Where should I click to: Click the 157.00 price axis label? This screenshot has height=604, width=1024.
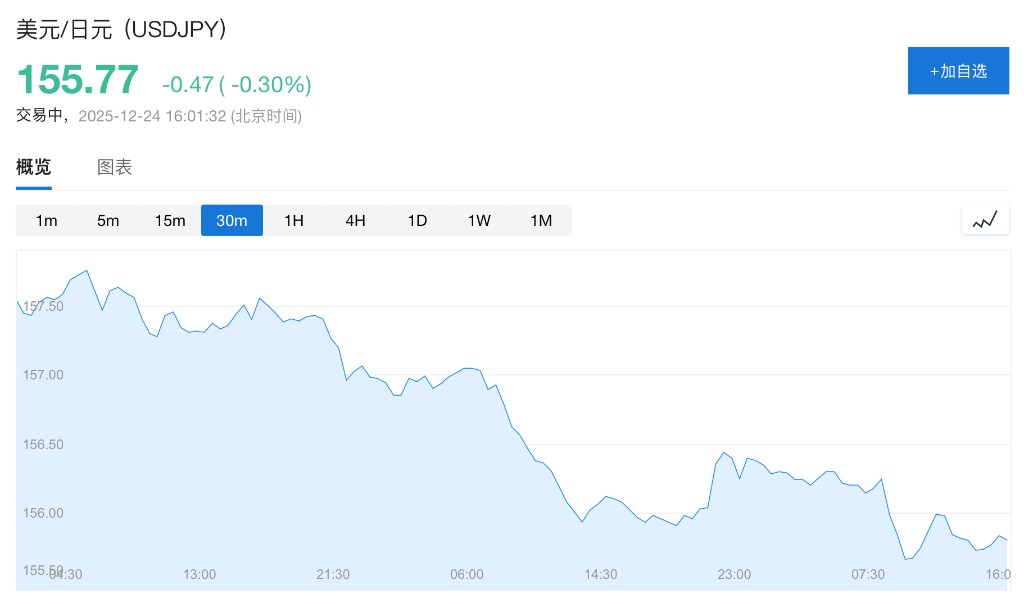pyautogui.click(x=43, y=375)
